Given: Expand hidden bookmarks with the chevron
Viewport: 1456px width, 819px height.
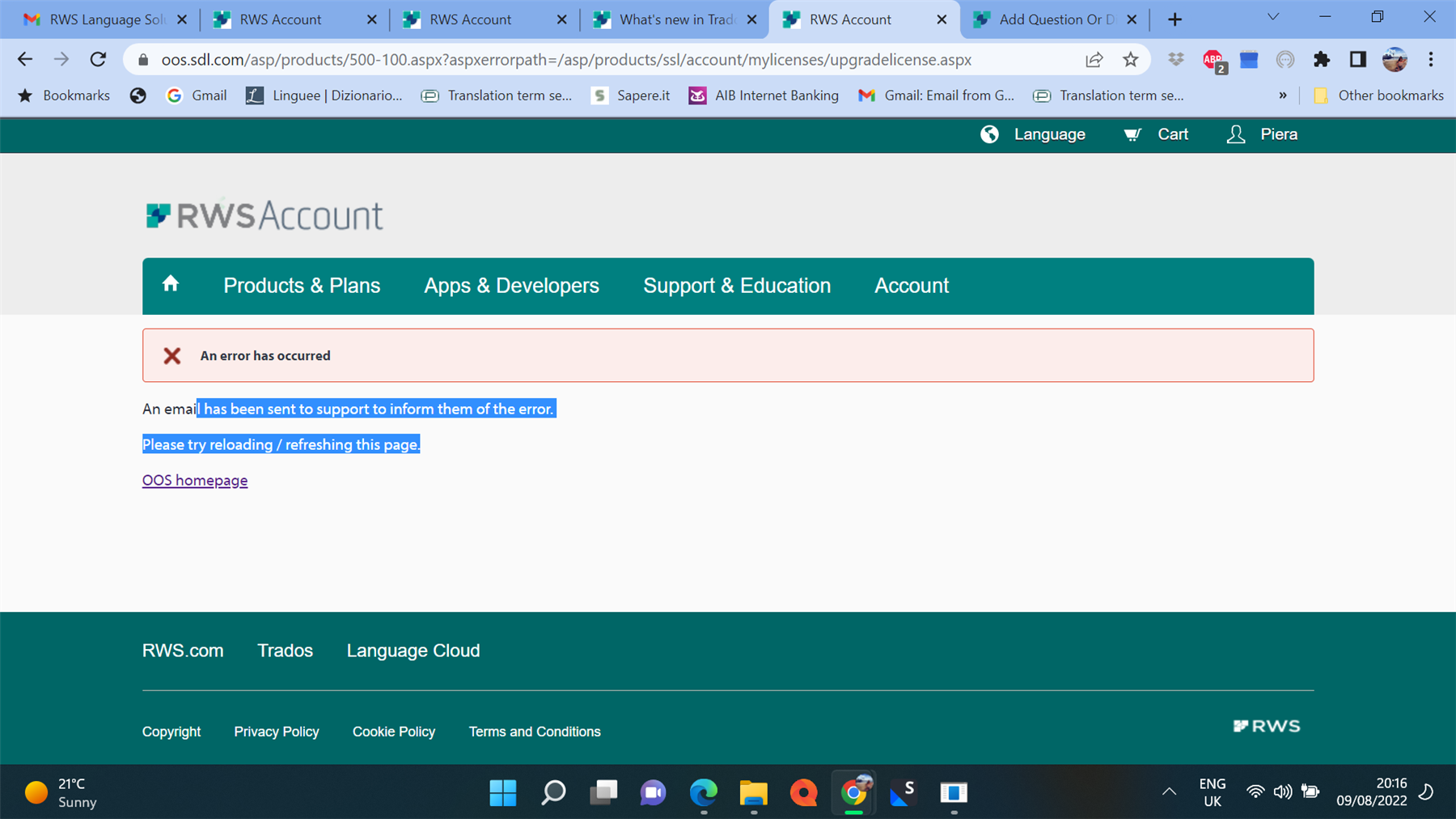Looking at the screenshot, I should [x=1283, y=95].
